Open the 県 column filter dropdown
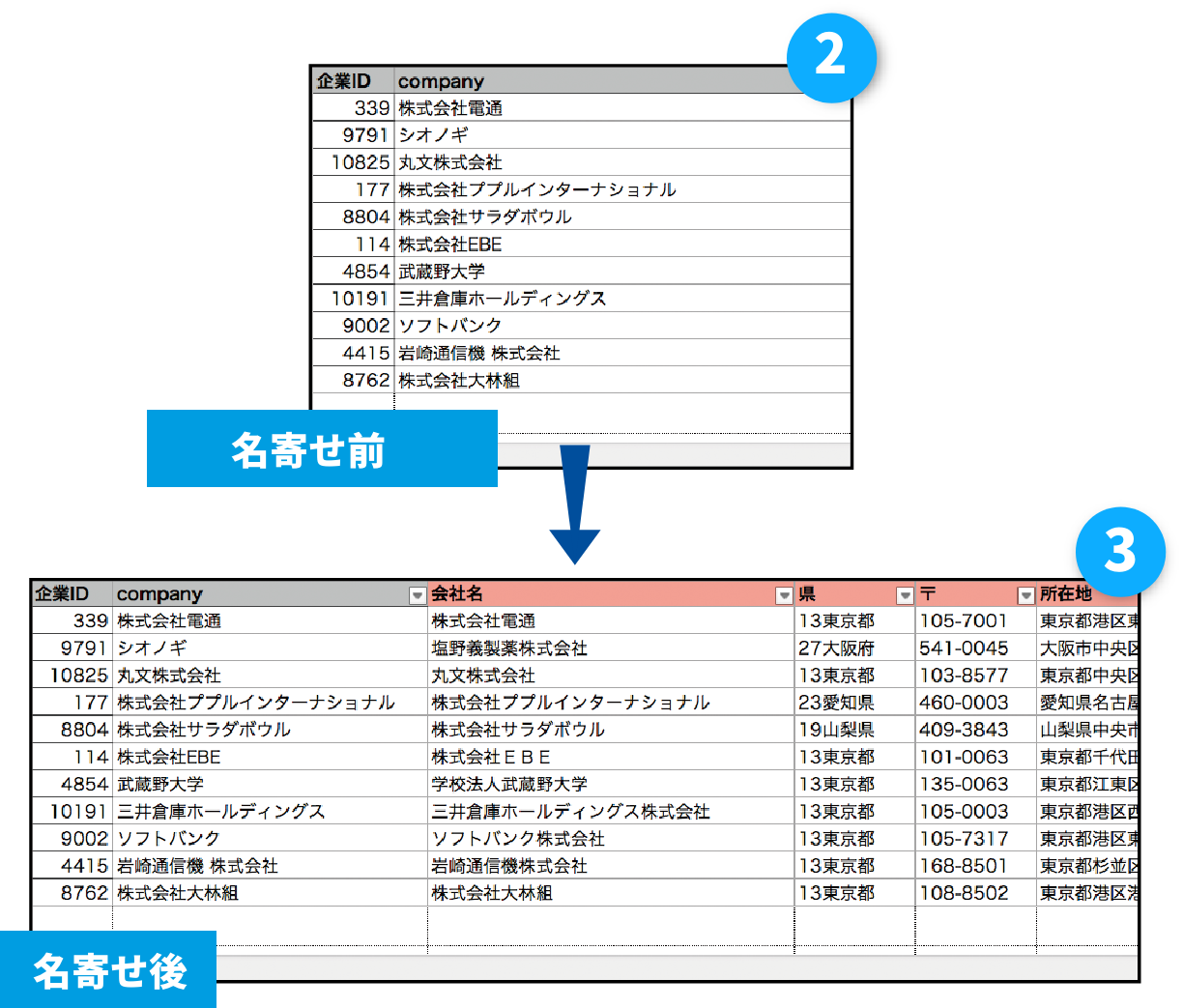This screenshot has width=1183, height=1008. 906,595
